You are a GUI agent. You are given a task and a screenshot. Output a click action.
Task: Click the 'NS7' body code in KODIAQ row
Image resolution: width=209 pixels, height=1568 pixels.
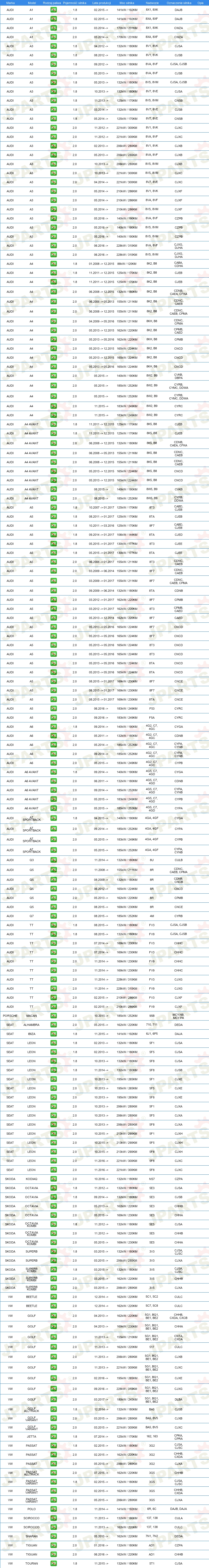pos(152,1179)
